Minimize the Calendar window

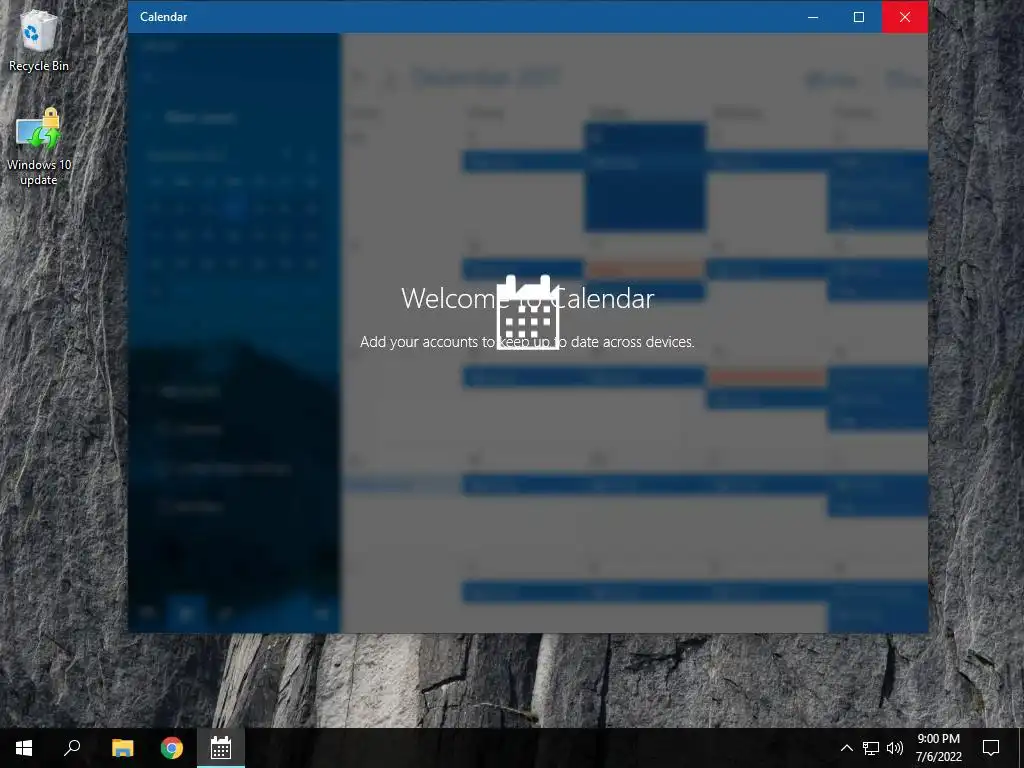point(813,17)
